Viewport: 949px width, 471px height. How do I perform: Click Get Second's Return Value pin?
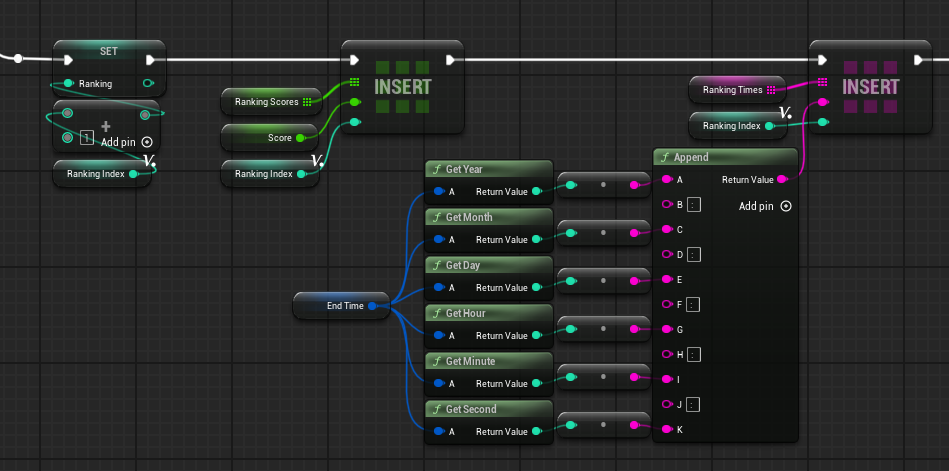[x=536, y=432]
